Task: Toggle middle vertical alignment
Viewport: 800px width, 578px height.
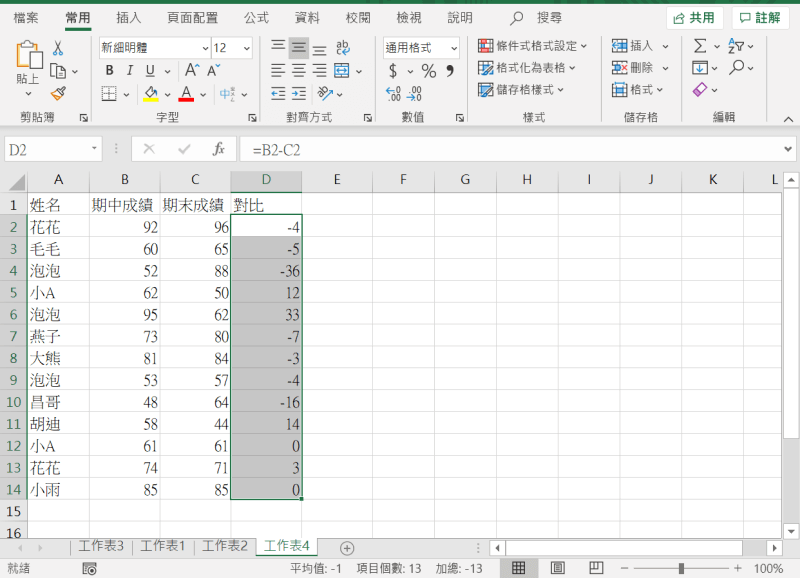Action: 298,48
